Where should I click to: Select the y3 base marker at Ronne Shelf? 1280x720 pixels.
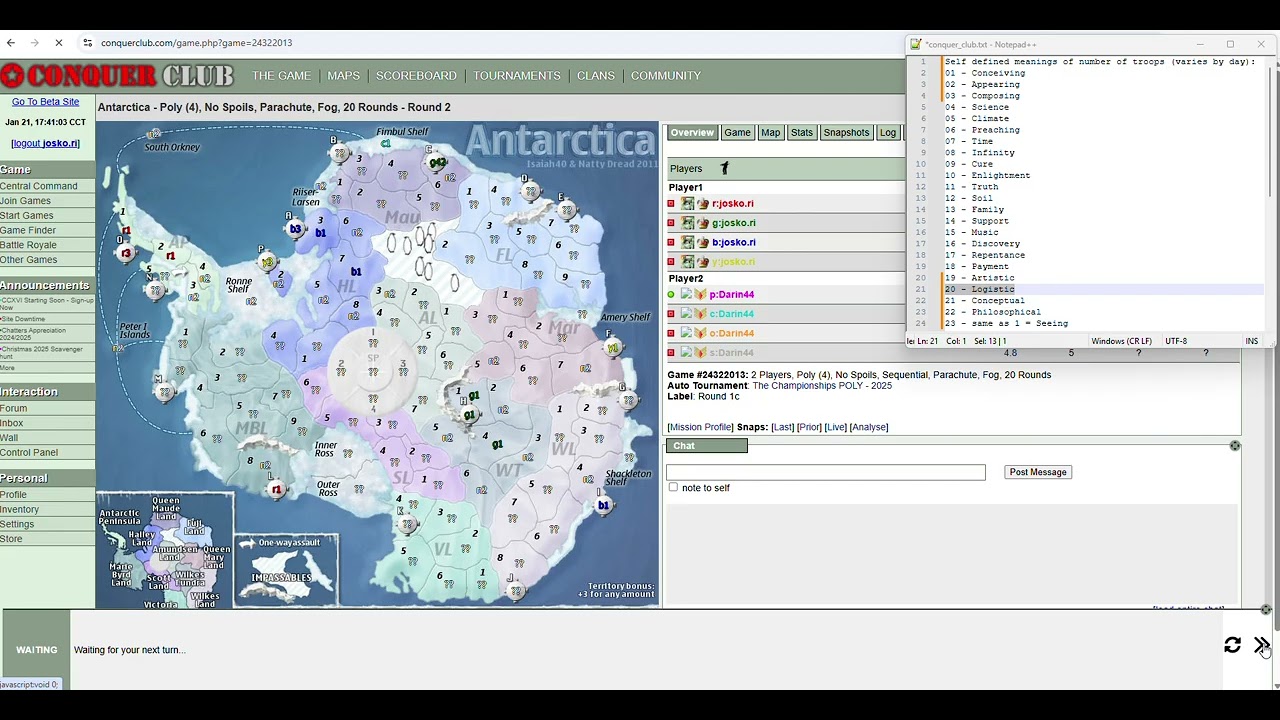coord(267,262)
